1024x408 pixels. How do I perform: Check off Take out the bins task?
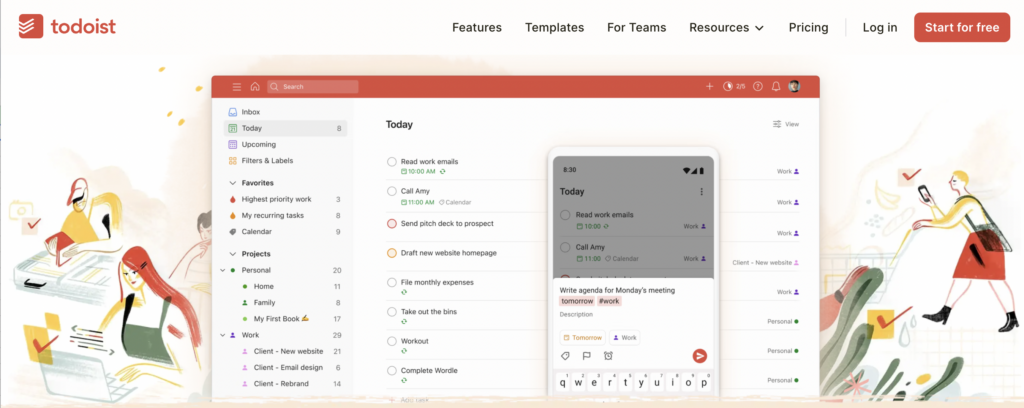click(x=392, y=311)
